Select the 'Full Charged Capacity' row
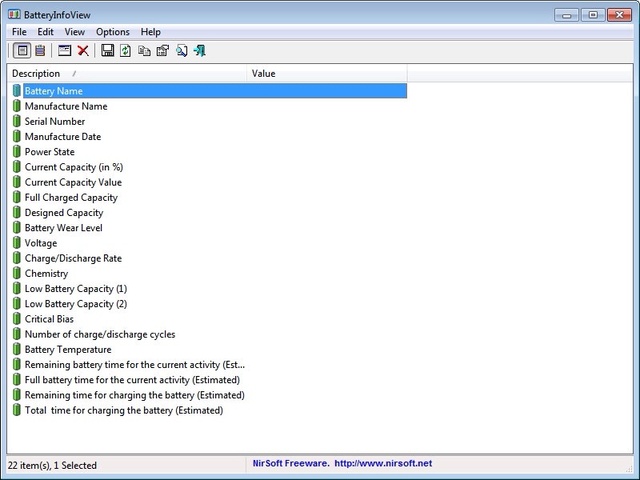 pos(209,197)
